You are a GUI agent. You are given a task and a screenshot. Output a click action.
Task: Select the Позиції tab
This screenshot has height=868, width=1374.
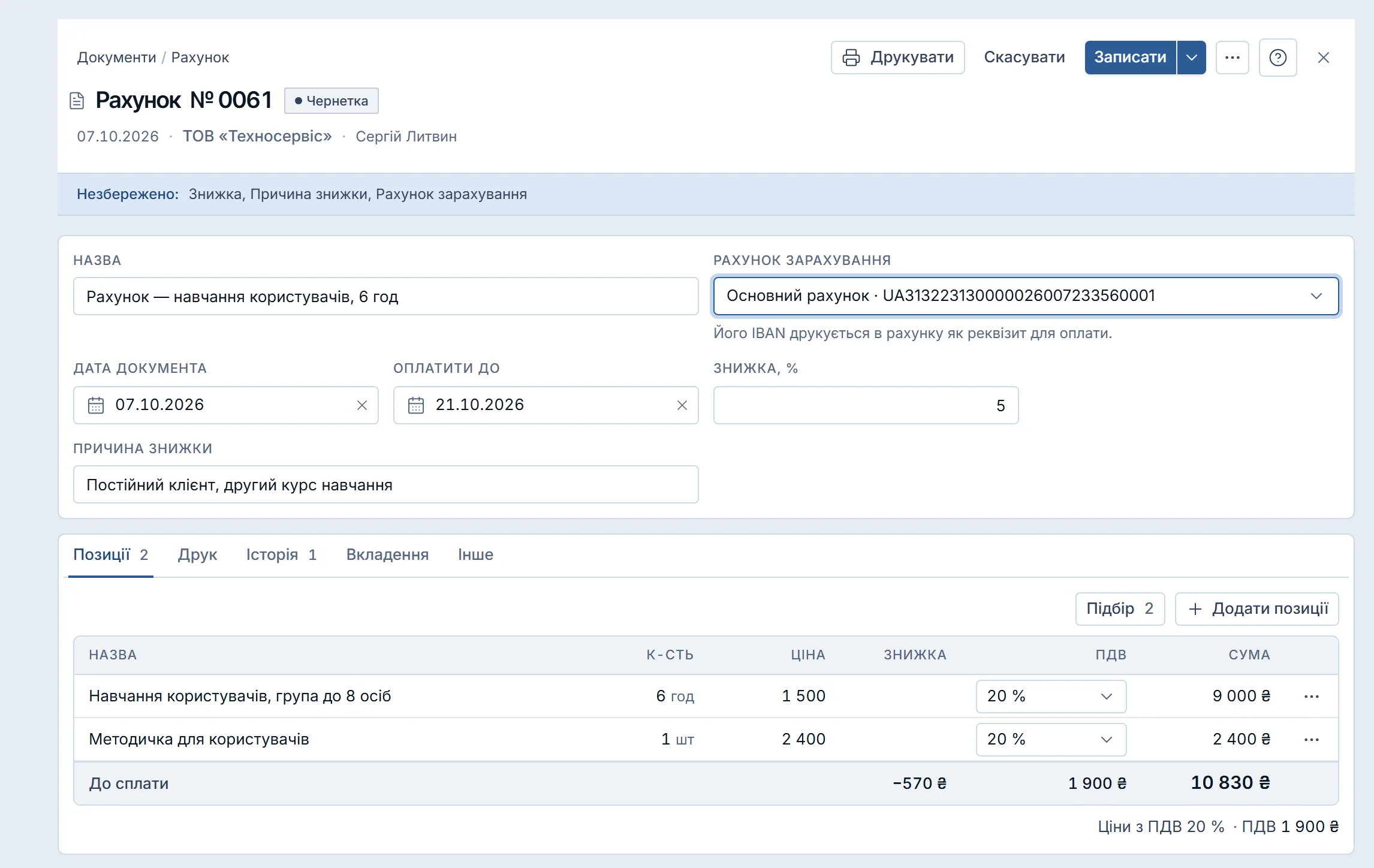110,555
